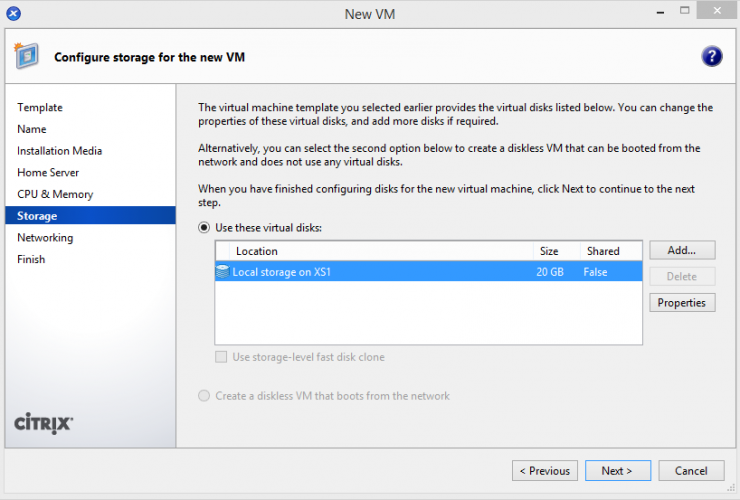Open the Home Server step
Viewport: 740px width, 500px height.
point(49,173)
